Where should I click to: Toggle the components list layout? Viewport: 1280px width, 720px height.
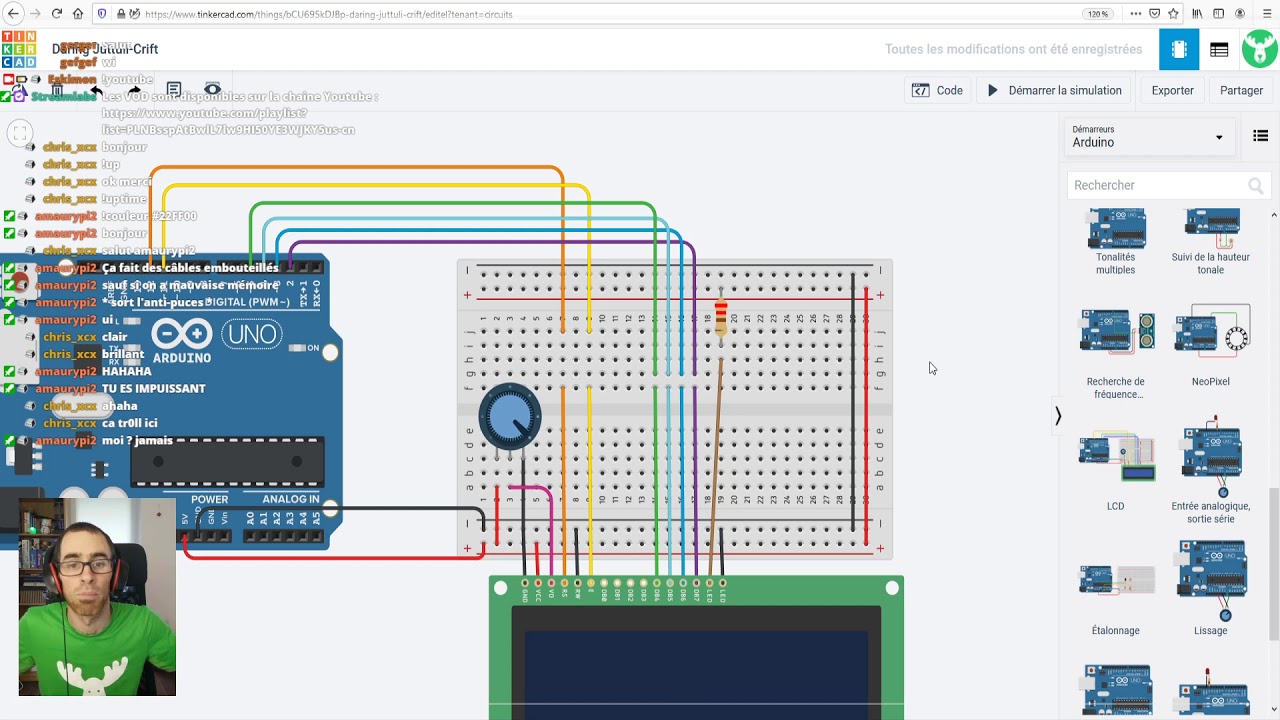click(1261, 136)
